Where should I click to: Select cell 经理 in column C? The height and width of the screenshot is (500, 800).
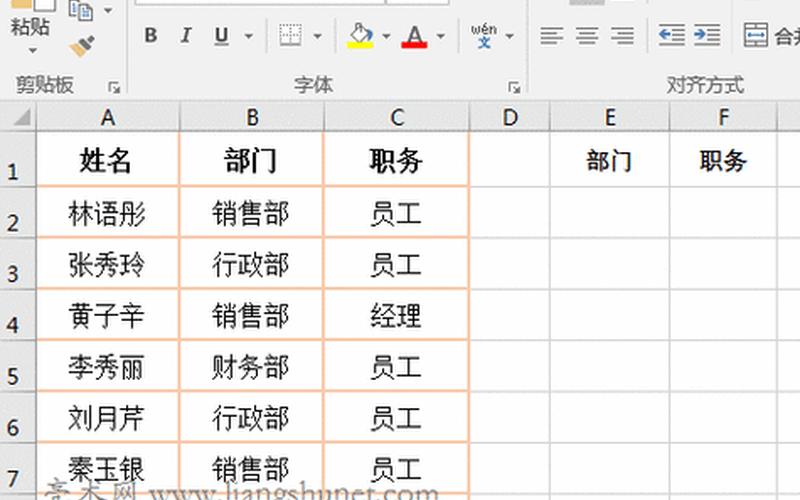[396, 315]
